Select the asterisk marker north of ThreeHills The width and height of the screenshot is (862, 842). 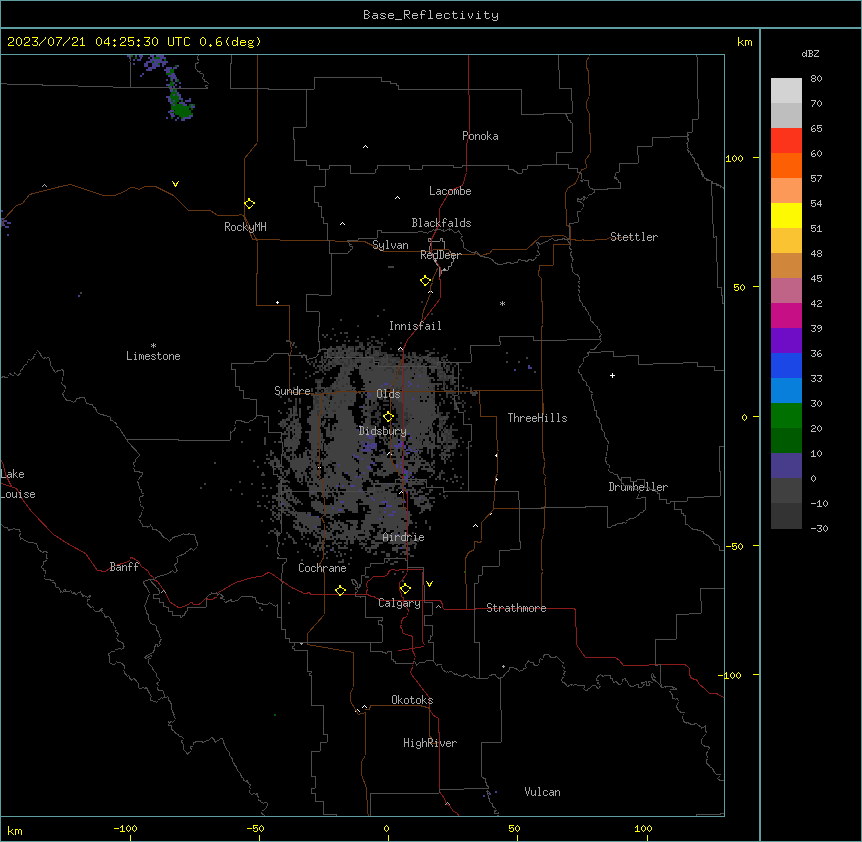[x=502, y=303]
